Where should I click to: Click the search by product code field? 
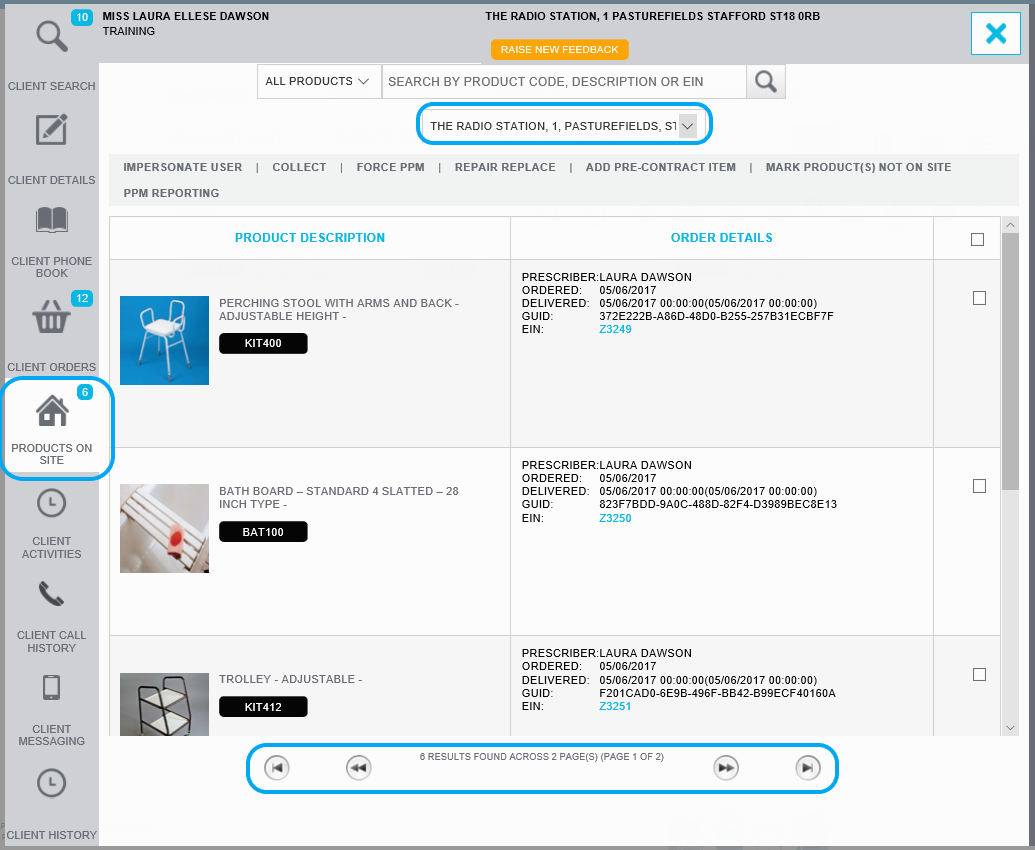pyautogui.click(x=564, y=82)
